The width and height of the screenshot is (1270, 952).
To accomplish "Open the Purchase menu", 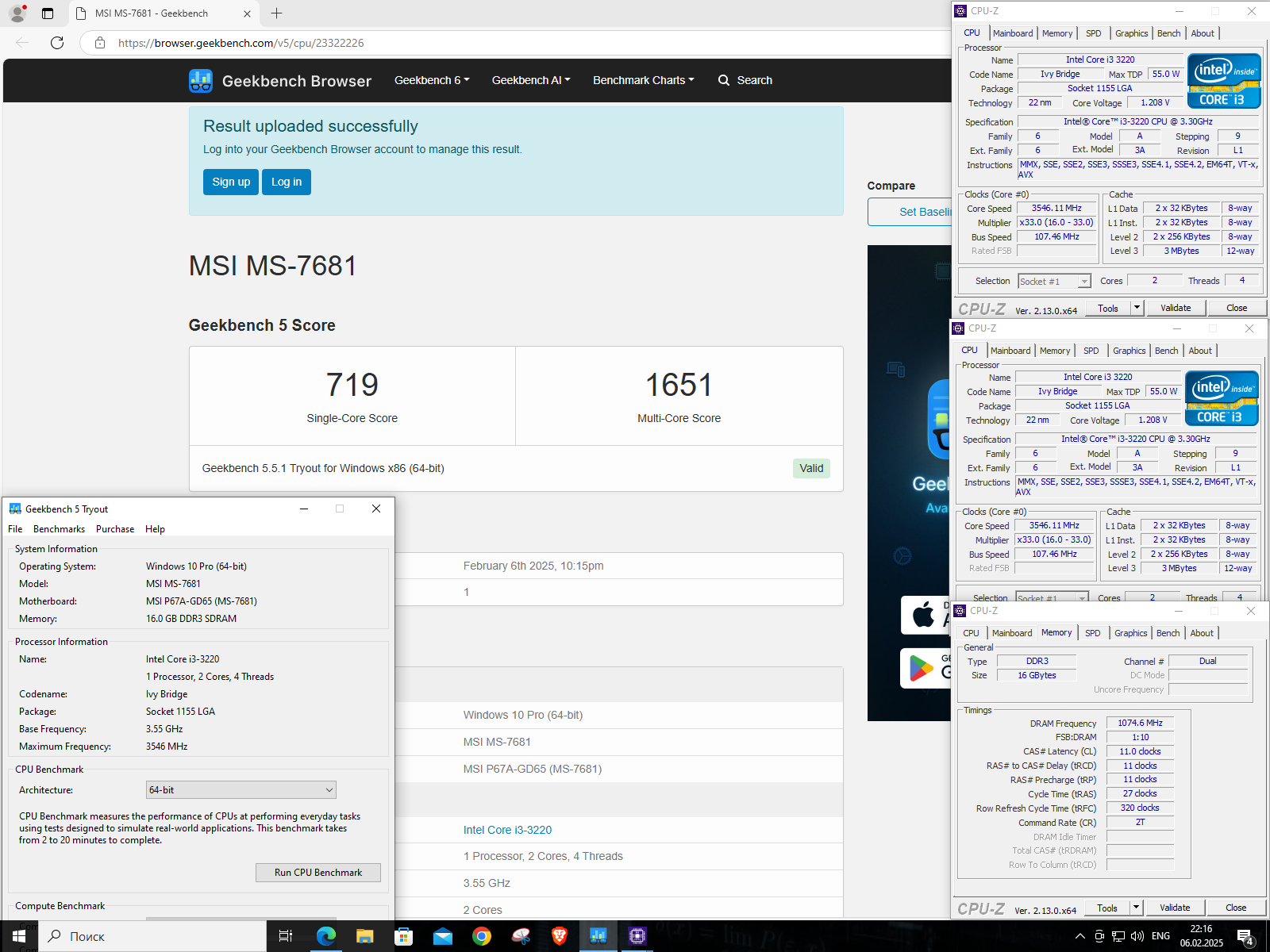I will [x=115, y=529].
